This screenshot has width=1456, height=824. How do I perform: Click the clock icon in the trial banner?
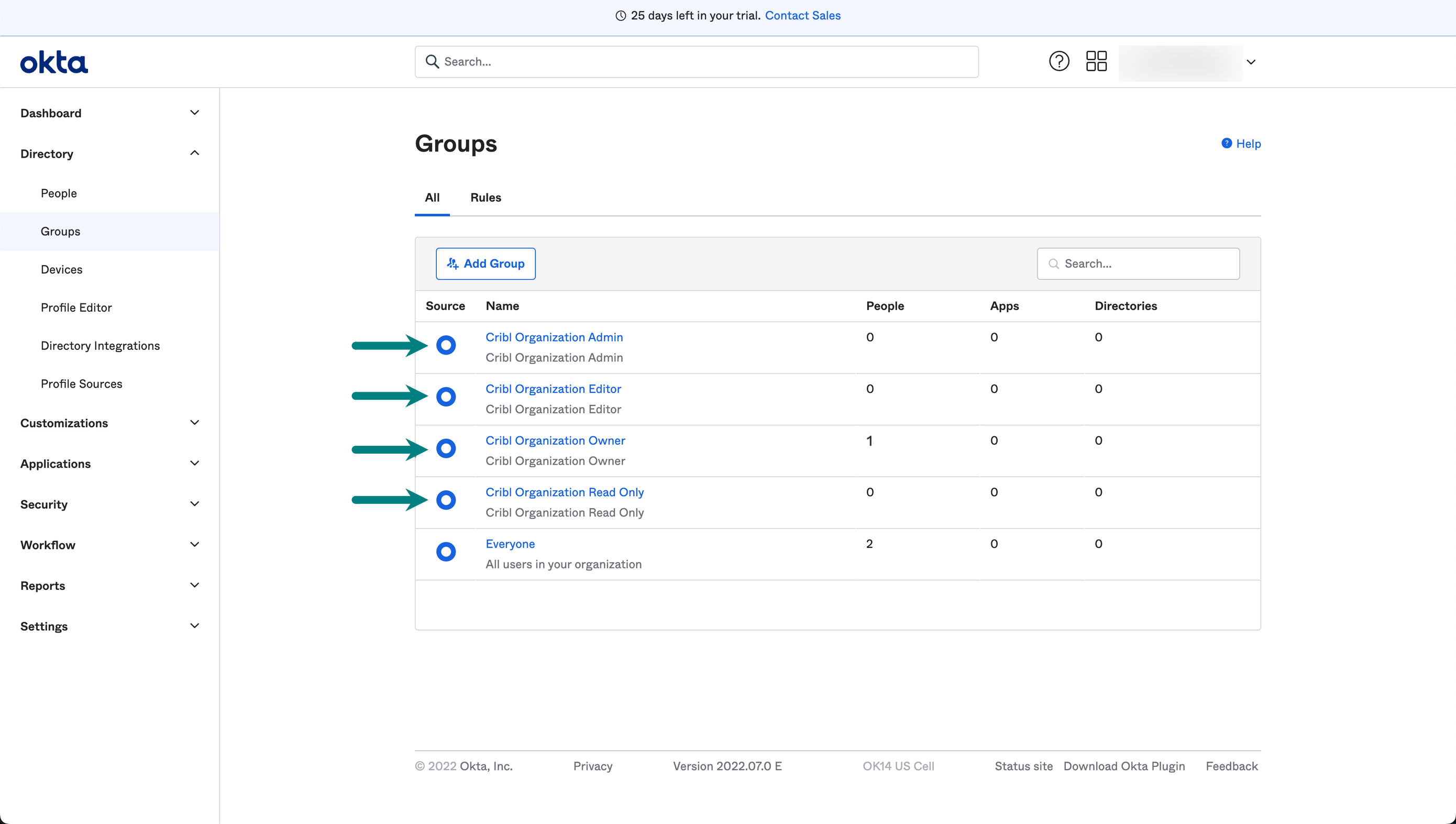click(x=620, y=16)
